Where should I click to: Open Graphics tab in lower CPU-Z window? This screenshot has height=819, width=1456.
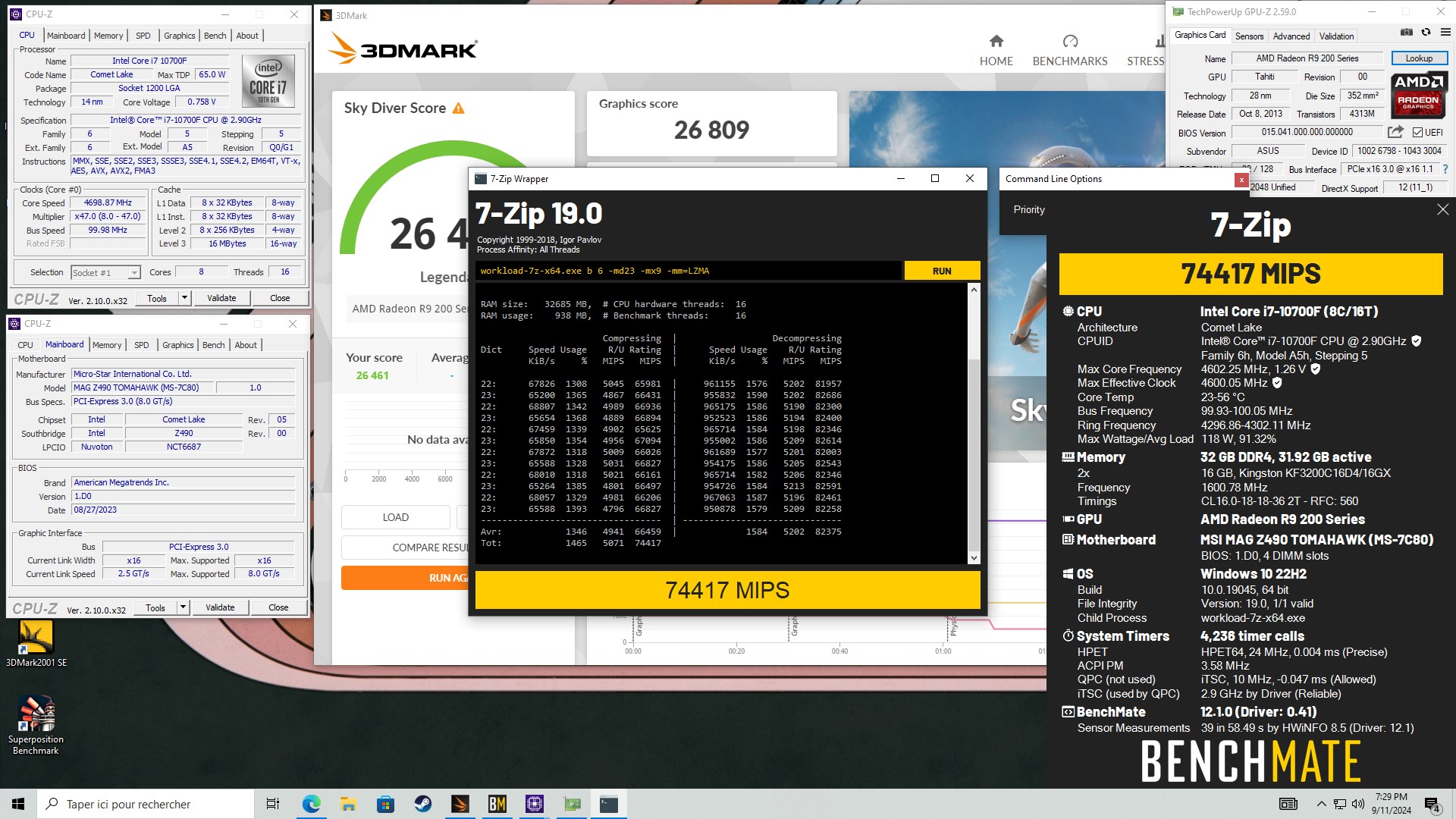pos(178,345)
